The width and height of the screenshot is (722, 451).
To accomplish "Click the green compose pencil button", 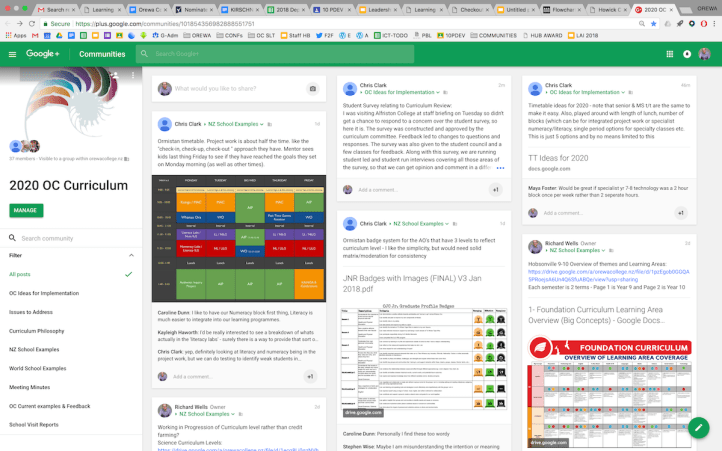I will (x=699, y=427).
